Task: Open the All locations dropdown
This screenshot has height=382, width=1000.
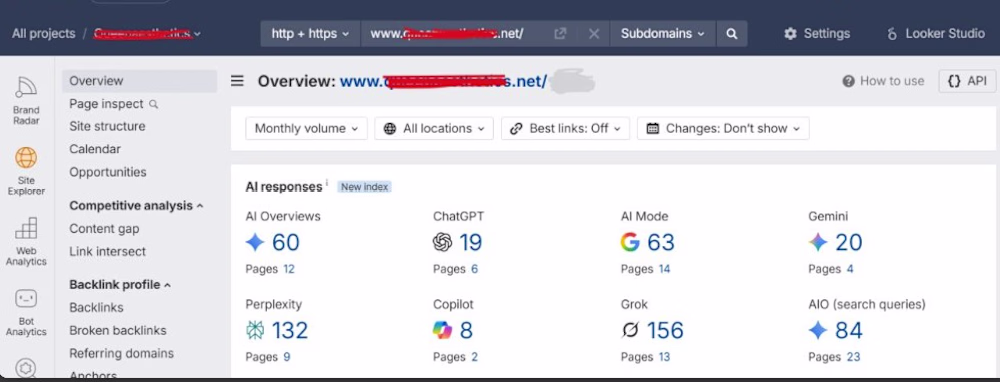Action: 434,128
